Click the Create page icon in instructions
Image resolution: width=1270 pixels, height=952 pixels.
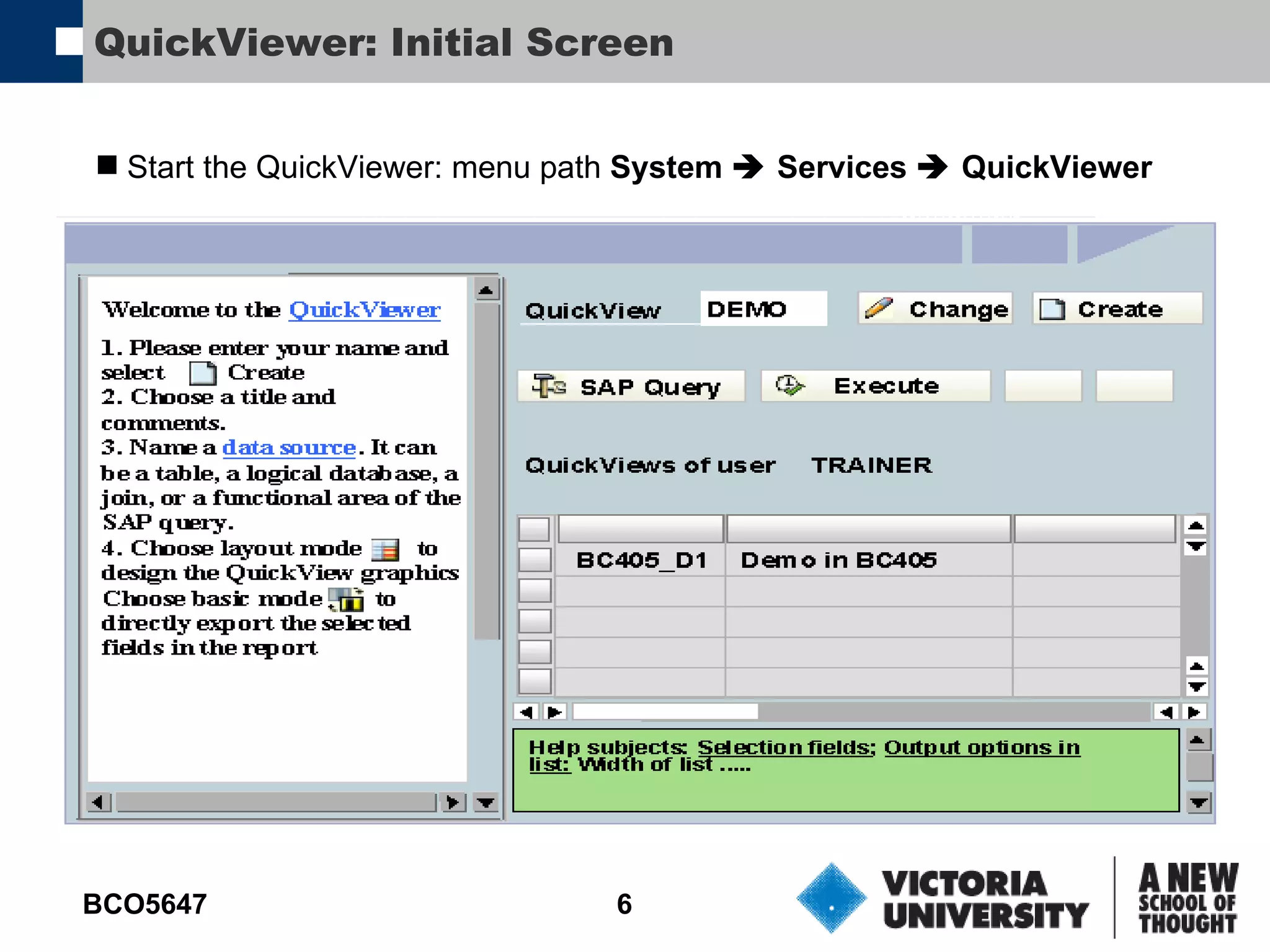tap(203, 373)
